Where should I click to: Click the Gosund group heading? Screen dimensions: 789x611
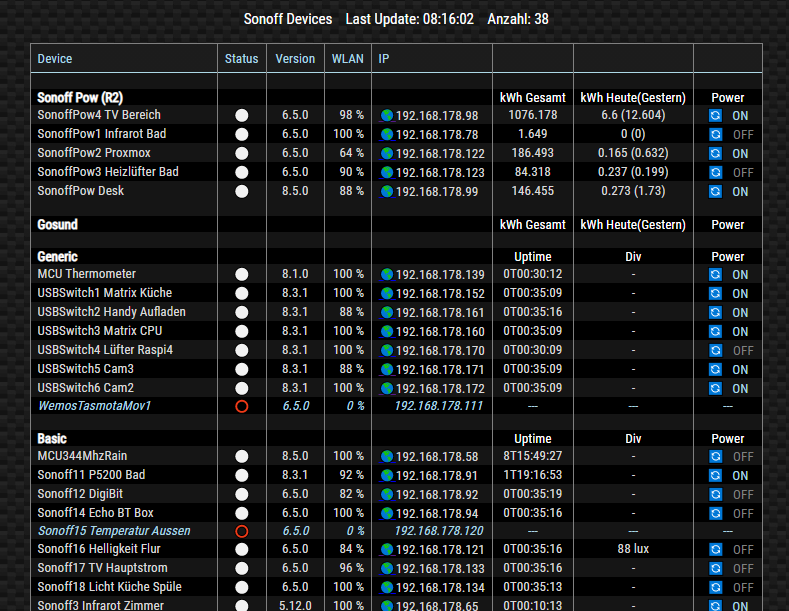(x=57, y=224)
